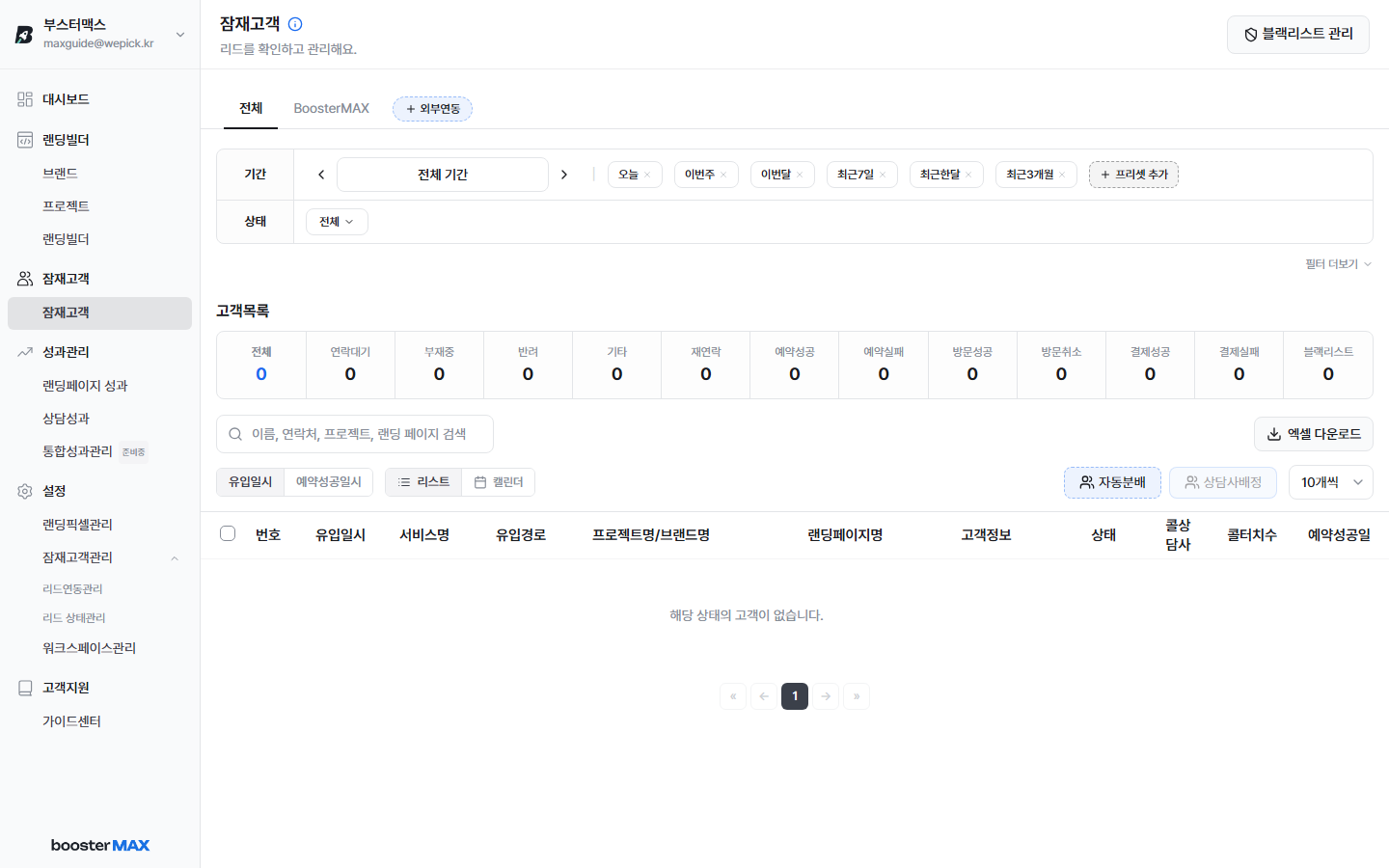Click the magnifier icon in search box
The width and height of the screenshot is (1389, 868).
click(235, 434)
